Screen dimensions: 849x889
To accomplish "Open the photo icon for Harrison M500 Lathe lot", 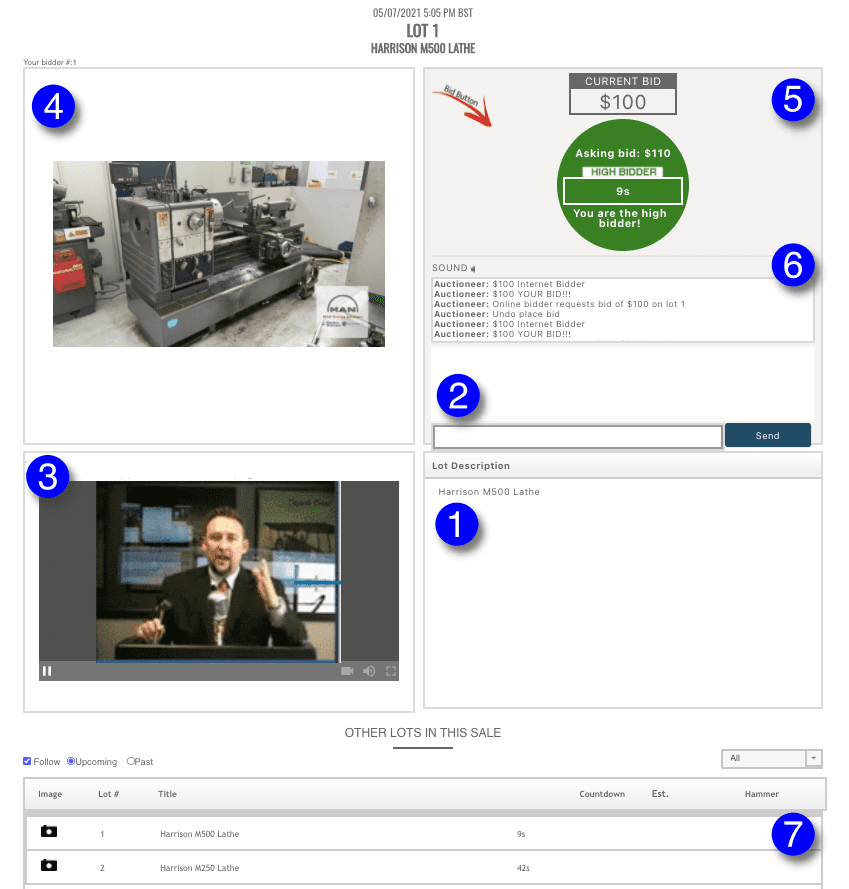I will click(x=48, y=833).
